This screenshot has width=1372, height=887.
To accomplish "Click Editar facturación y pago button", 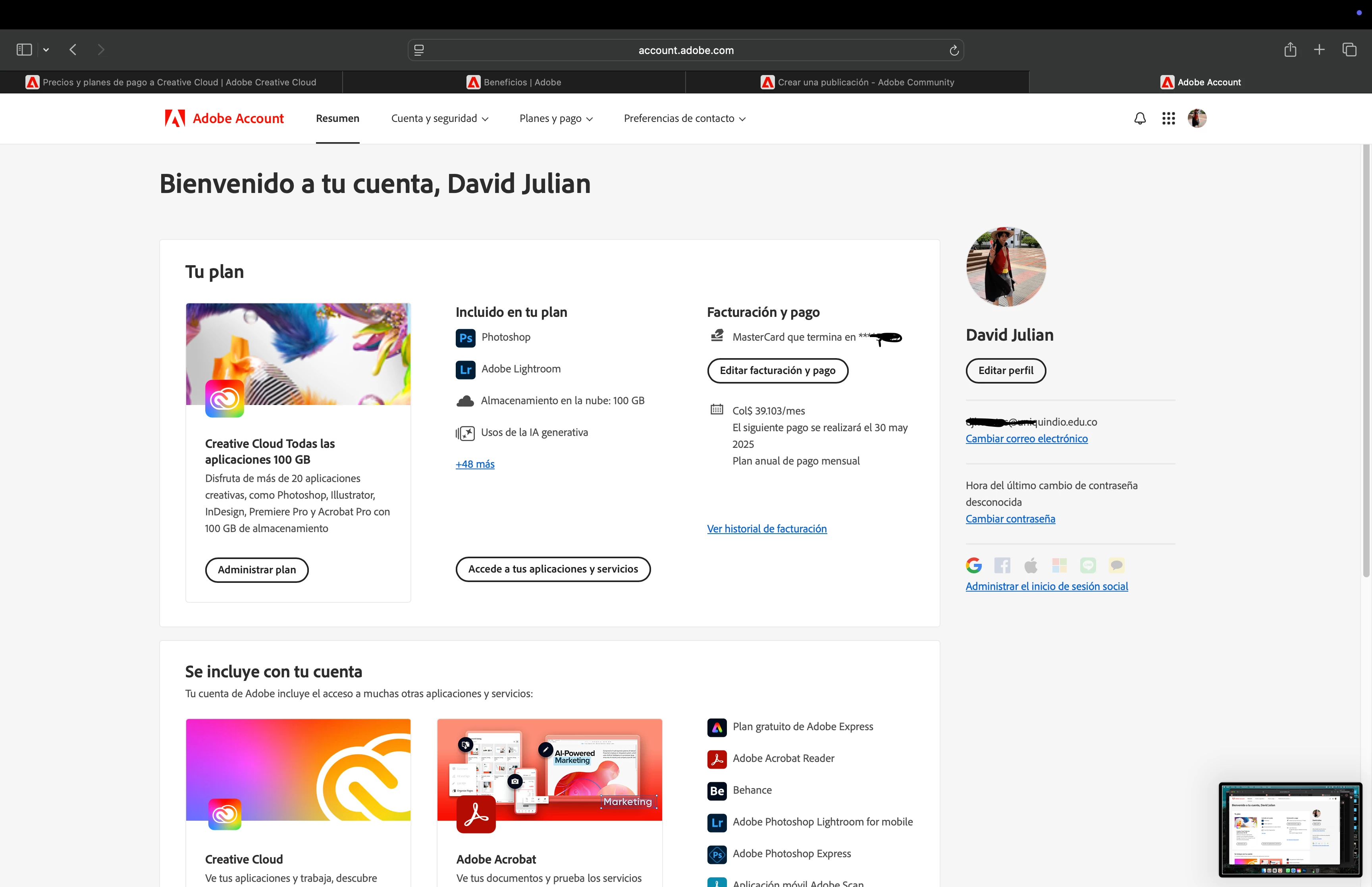I will pos(777,370).
